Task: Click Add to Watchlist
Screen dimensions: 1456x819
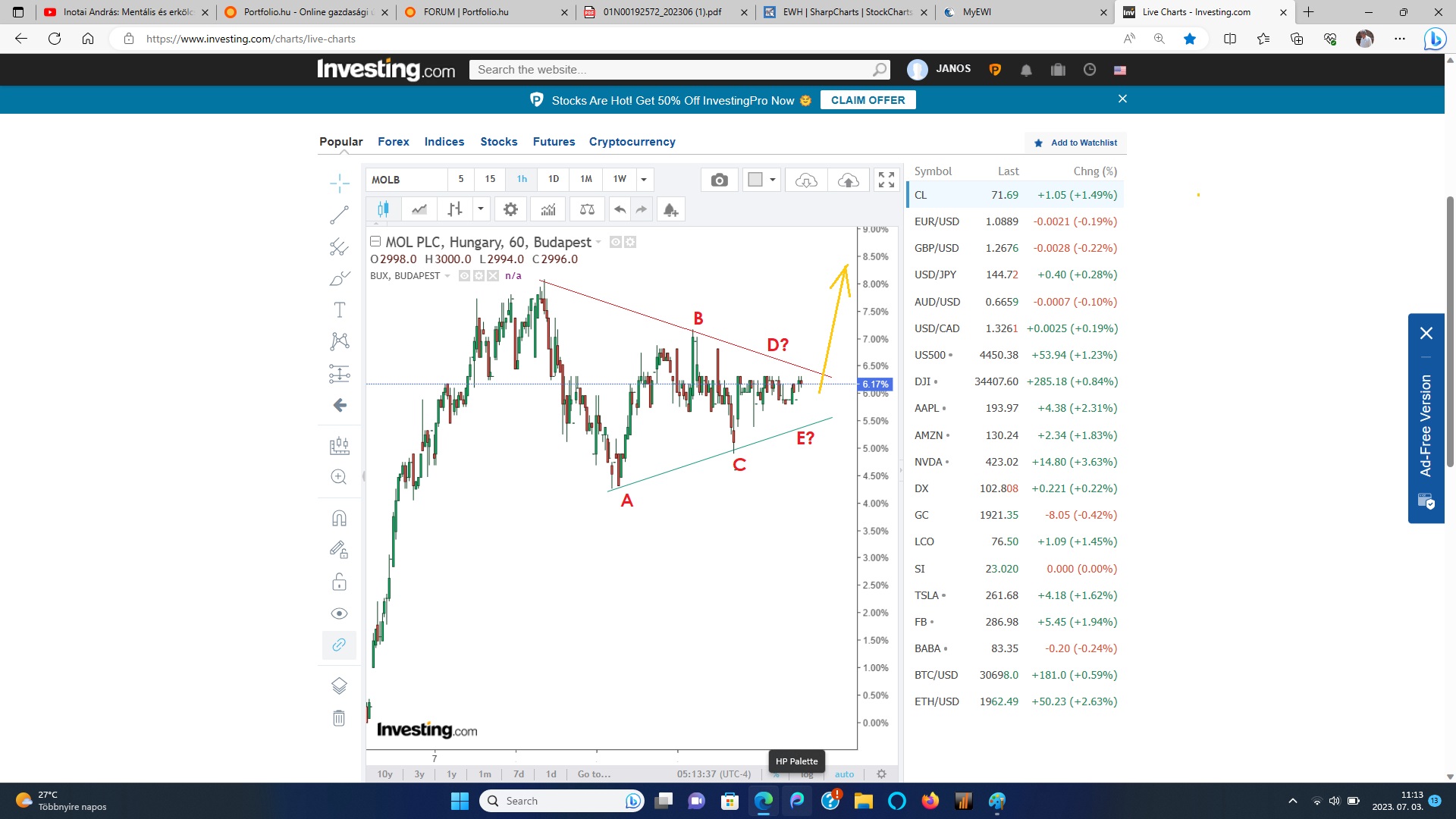Action: (x=1075, y=143)
